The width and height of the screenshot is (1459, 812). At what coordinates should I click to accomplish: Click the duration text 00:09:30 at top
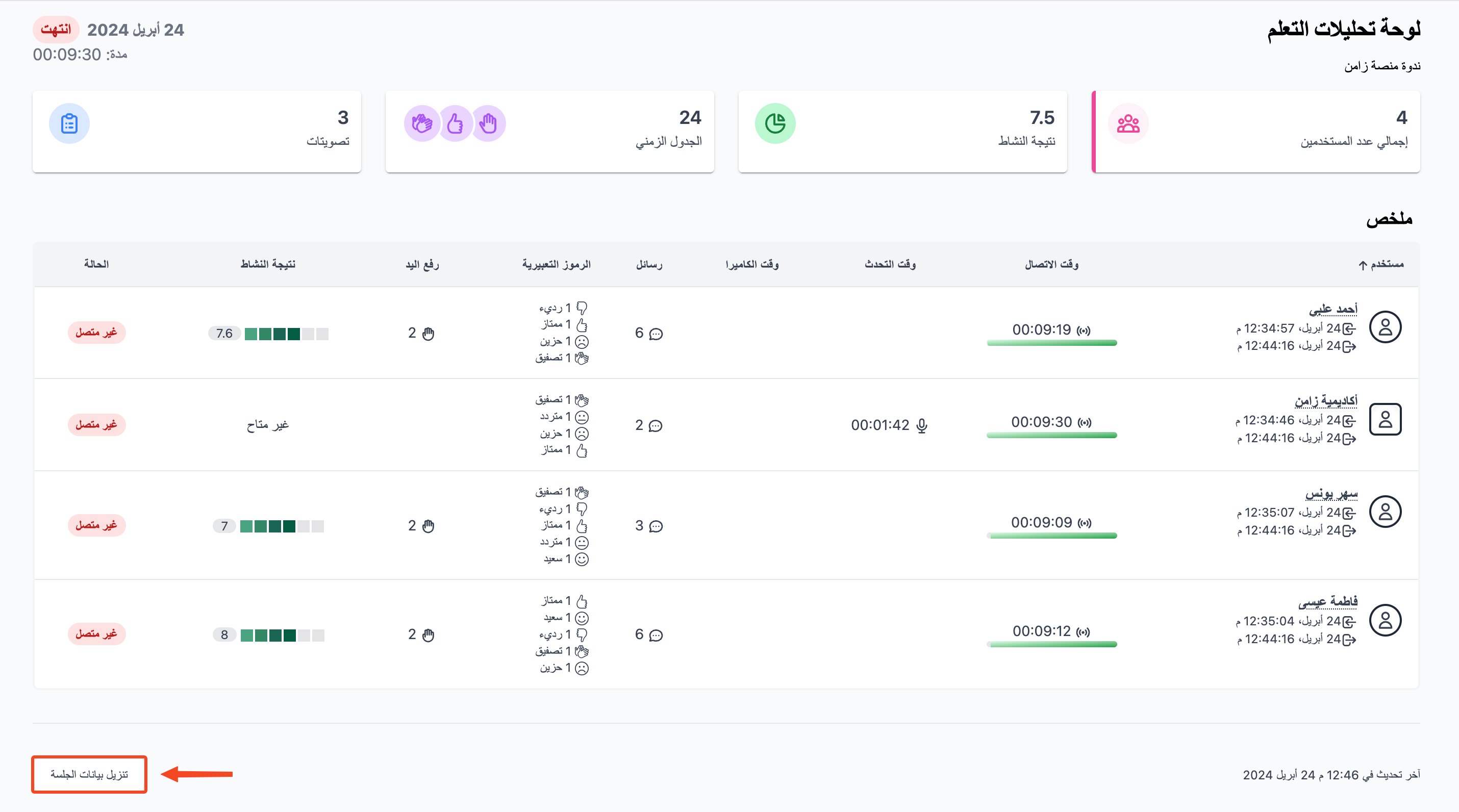(80, 55)
